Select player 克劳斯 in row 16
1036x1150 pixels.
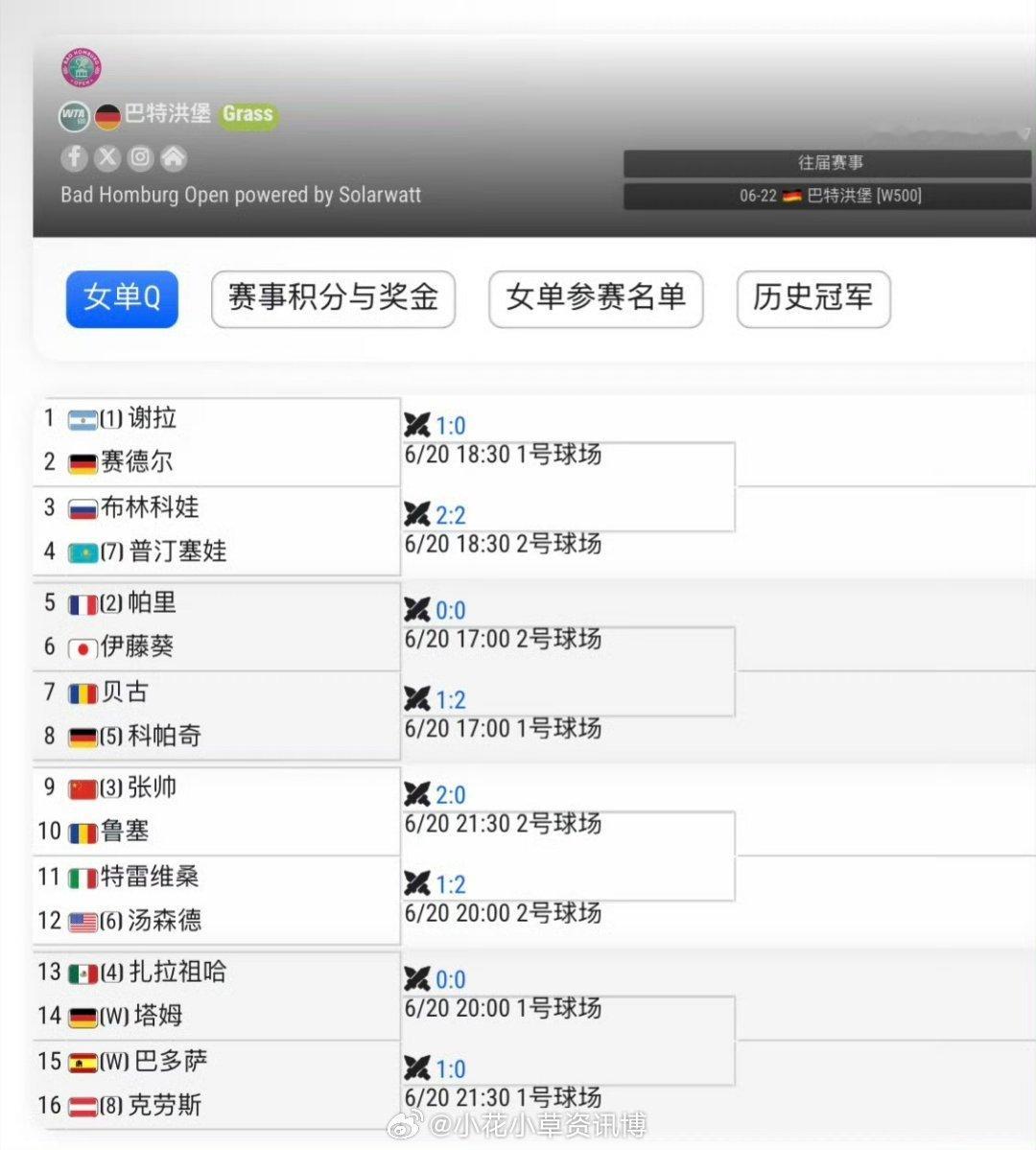[x=165, y=1105]
